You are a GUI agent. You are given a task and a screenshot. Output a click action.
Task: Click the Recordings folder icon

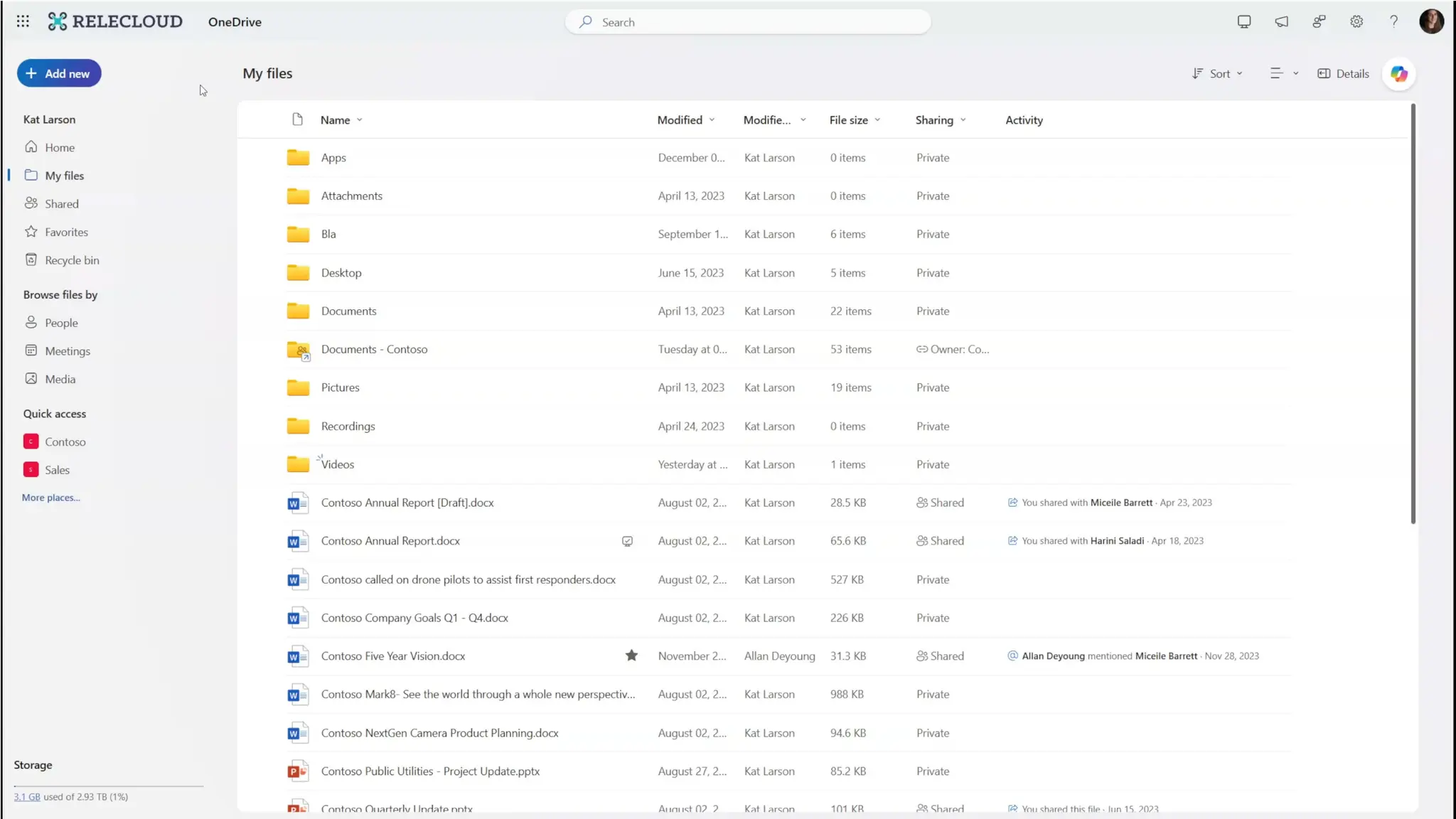pos(298,426)
